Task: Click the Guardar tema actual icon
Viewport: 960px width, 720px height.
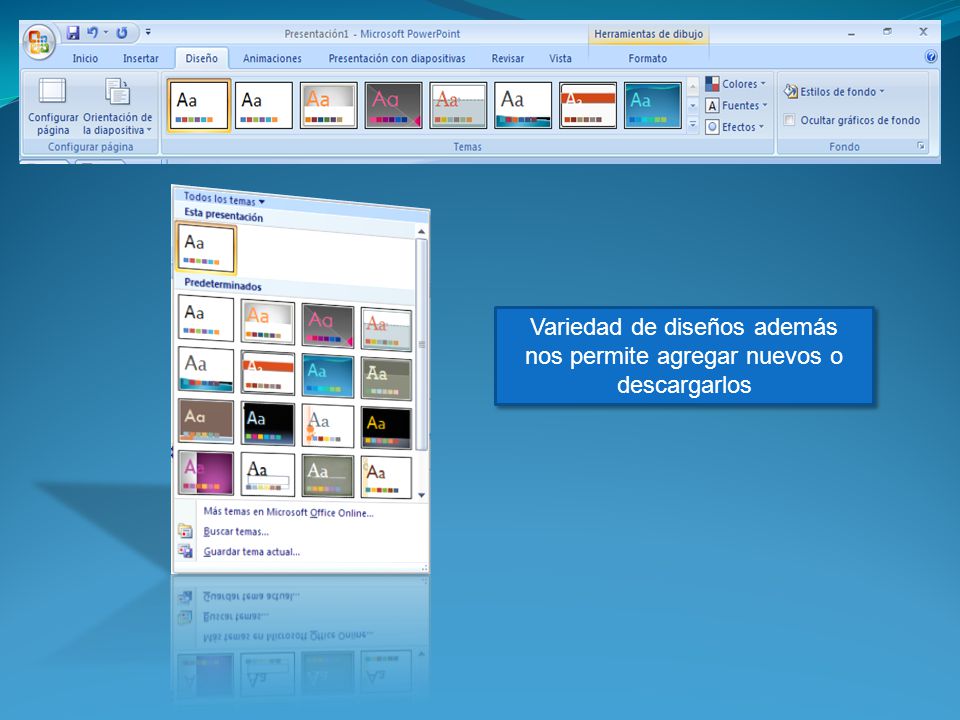Action: click(x=185, y=551)
